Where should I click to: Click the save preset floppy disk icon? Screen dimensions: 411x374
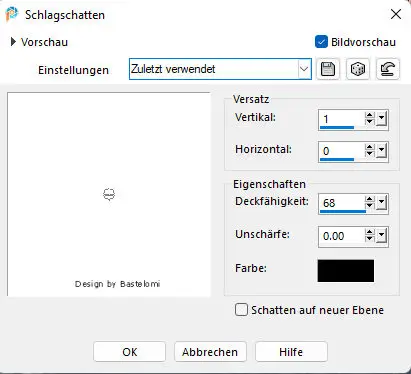pos(328,69)
